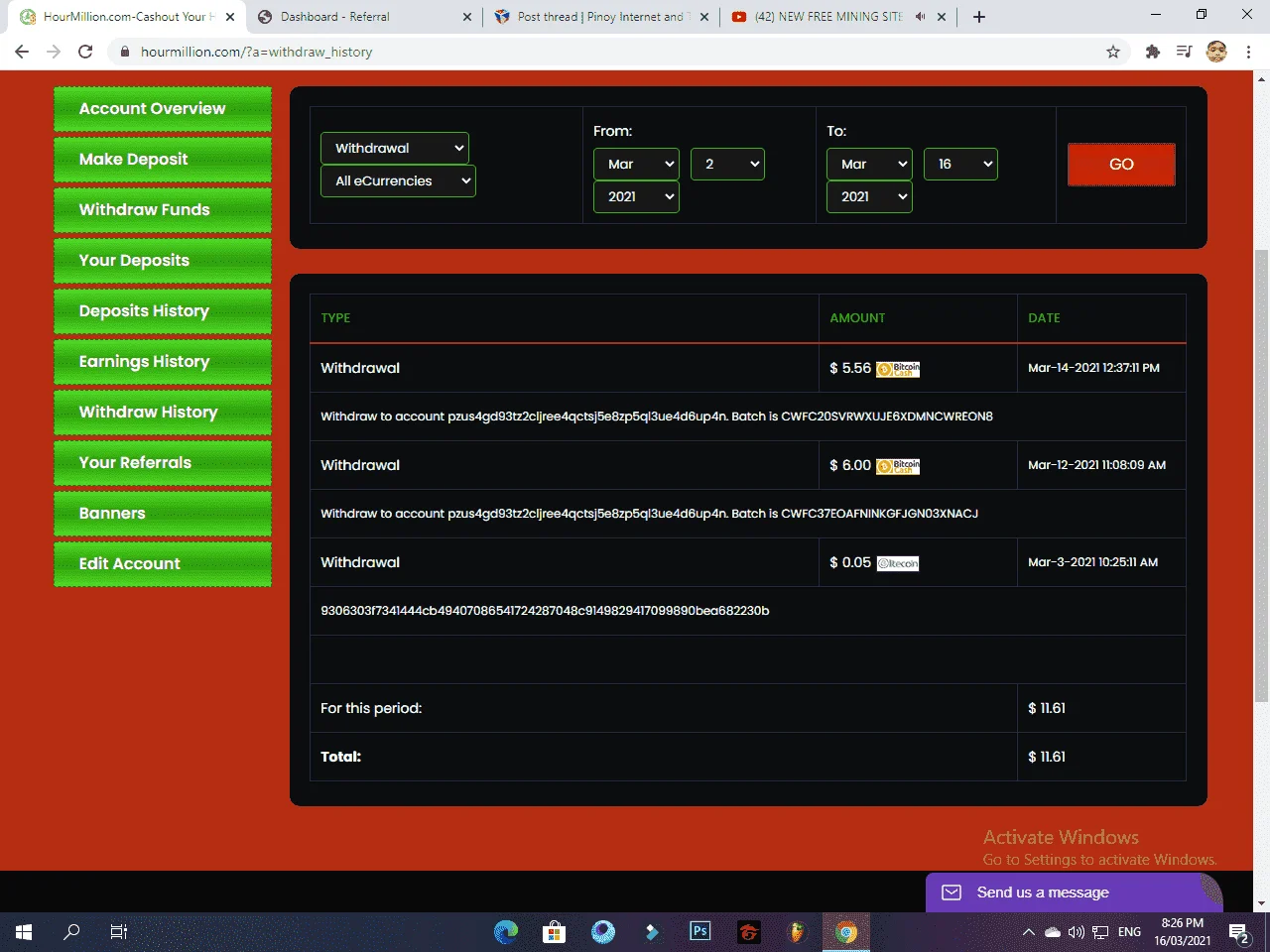
Task: Open Windows search from taskbar
Action: (71, 932)
